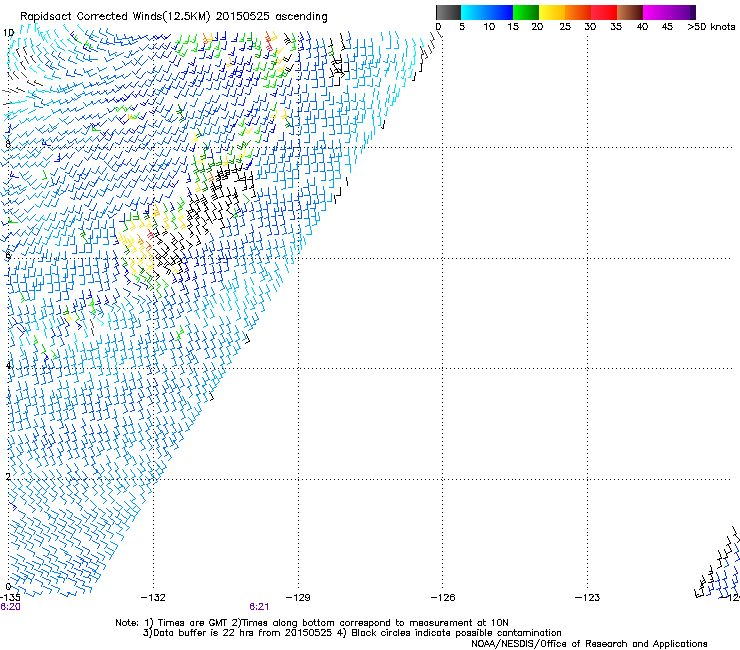Select the red 30-35 knots legend swatch
740x650 pixels.
coord(604,12)
